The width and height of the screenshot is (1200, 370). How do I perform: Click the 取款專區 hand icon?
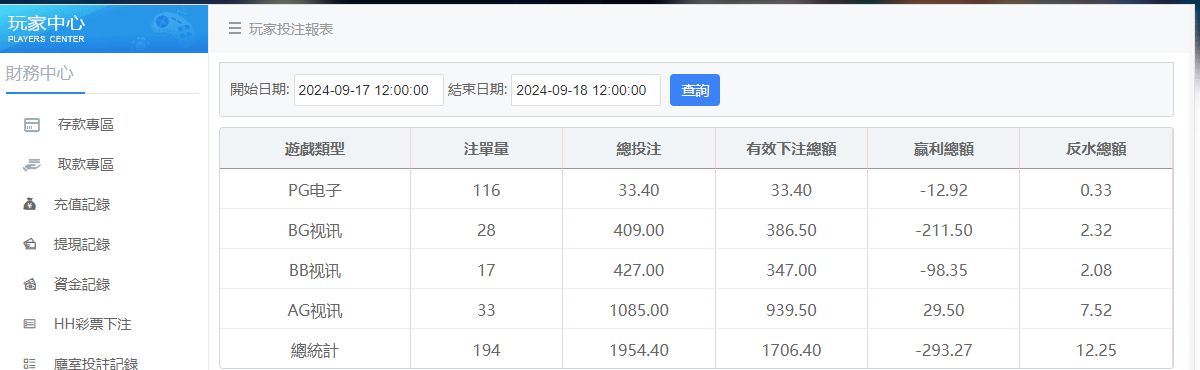[32, 165]
